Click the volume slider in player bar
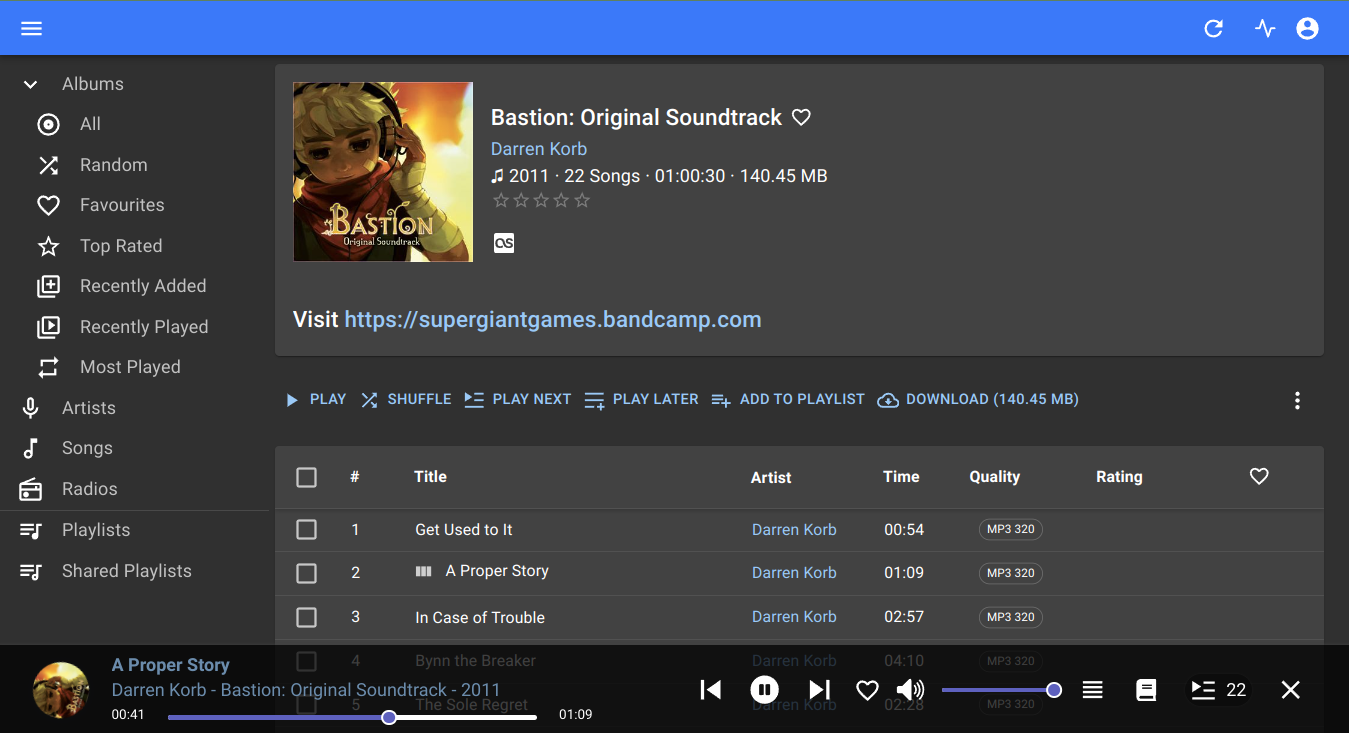1349x733 pixels. pyautogui.click(x=997, y=690)
